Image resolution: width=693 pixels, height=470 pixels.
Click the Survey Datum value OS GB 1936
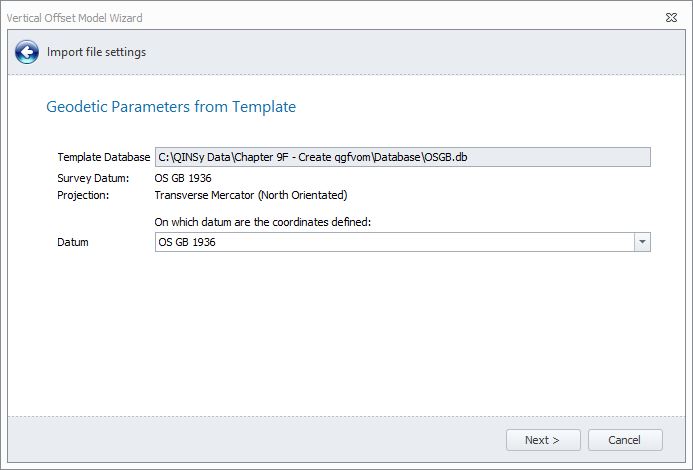pyautogui.click(x=183, y=178)
